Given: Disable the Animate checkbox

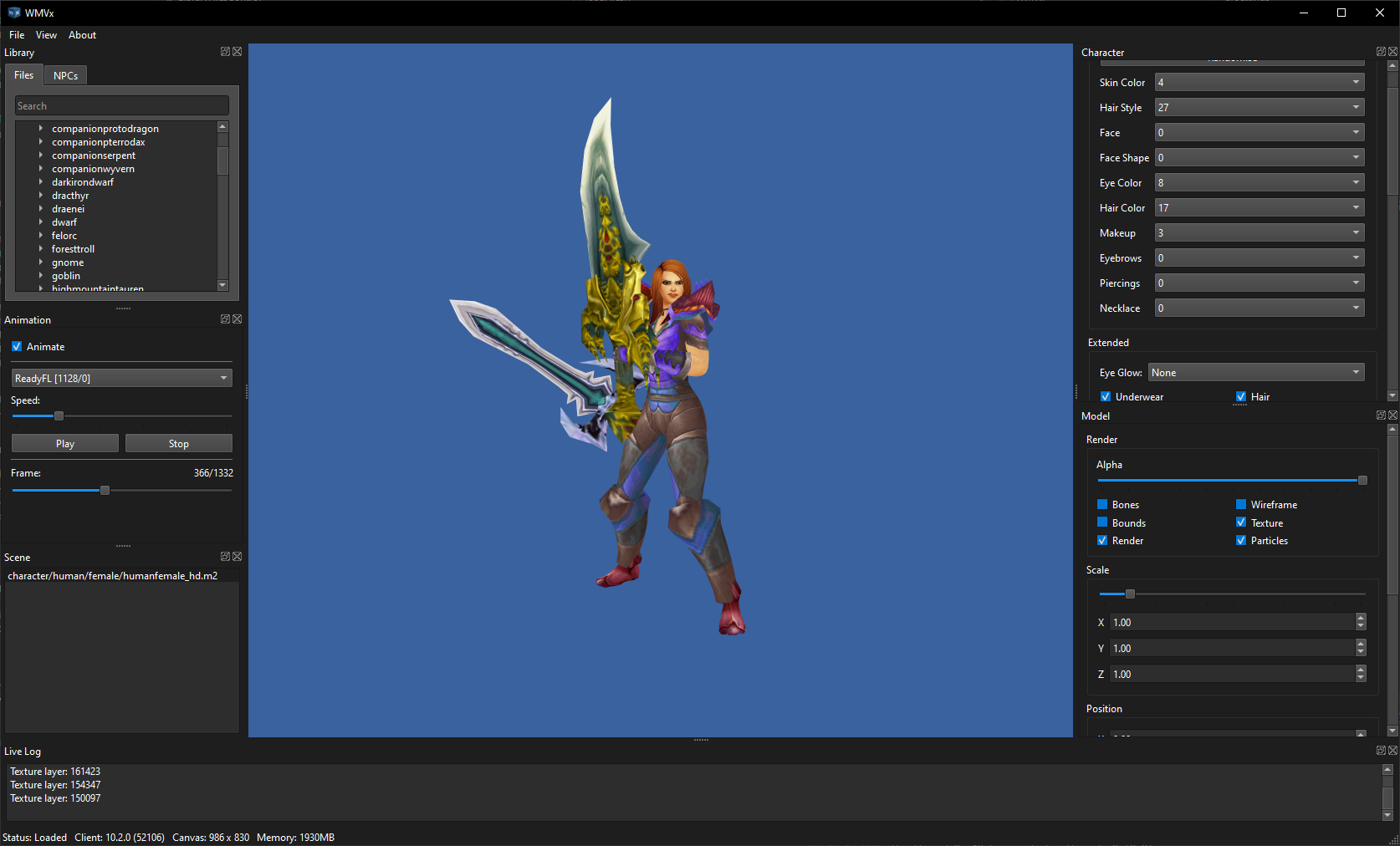Looking at the screenshot, I should pyautogui.click(x=17, y=346).
